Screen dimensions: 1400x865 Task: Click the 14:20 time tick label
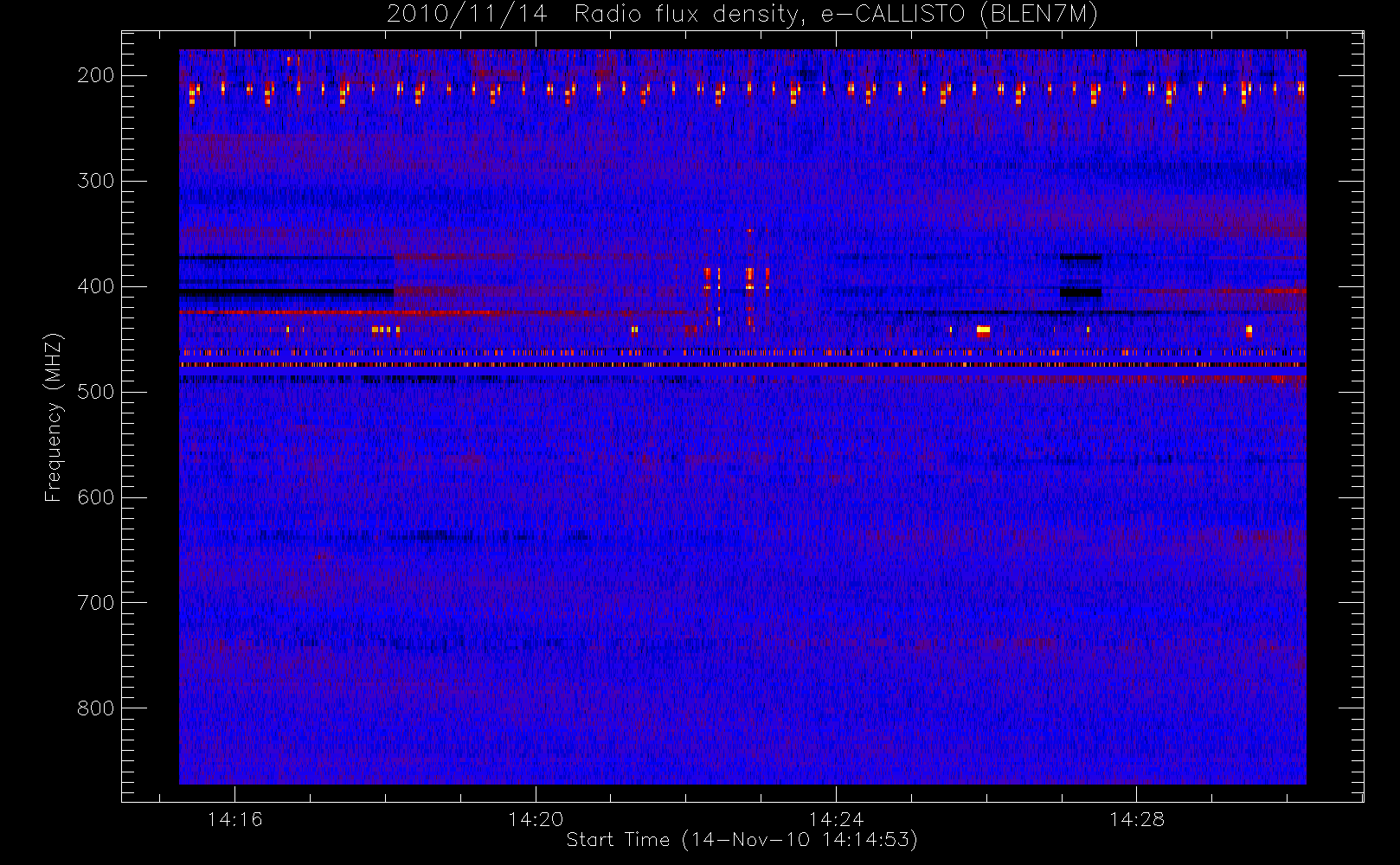536,818
